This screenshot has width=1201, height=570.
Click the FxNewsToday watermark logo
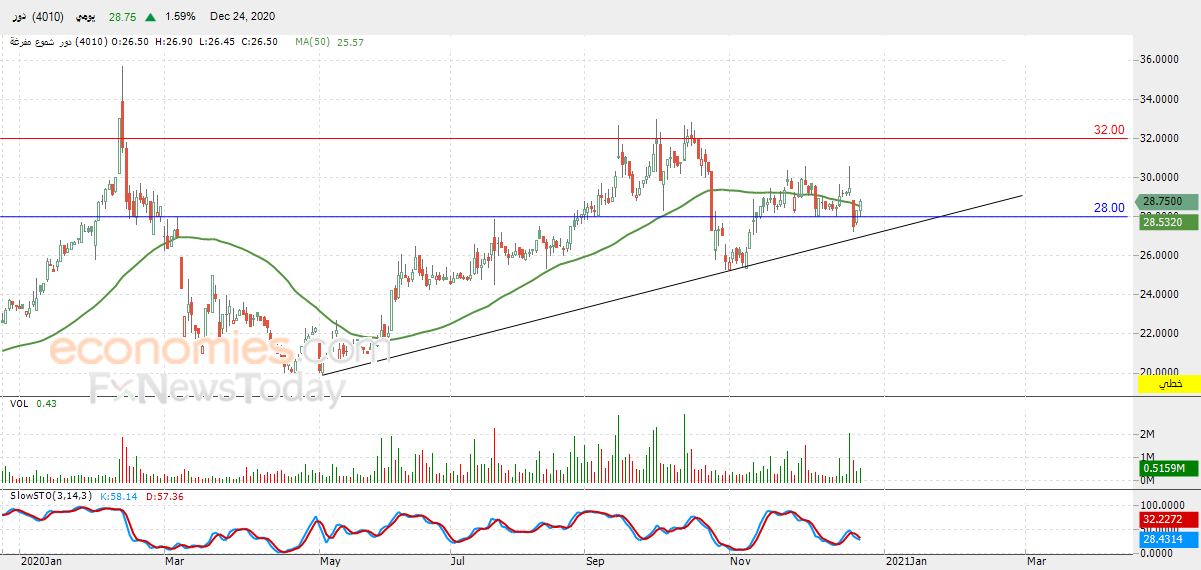(218, 389)
